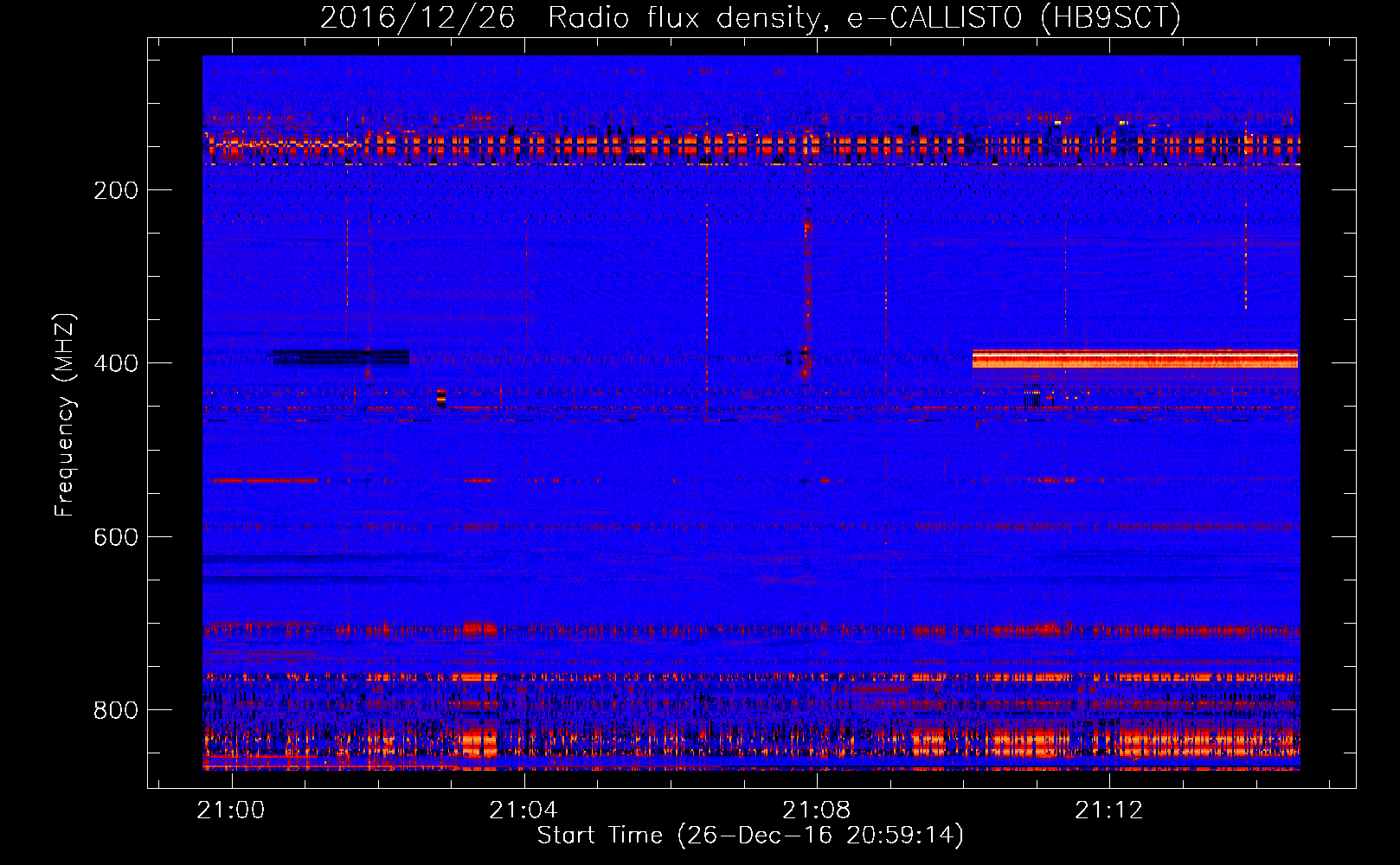Click the 200 frequency tick label

pos(115,190)
